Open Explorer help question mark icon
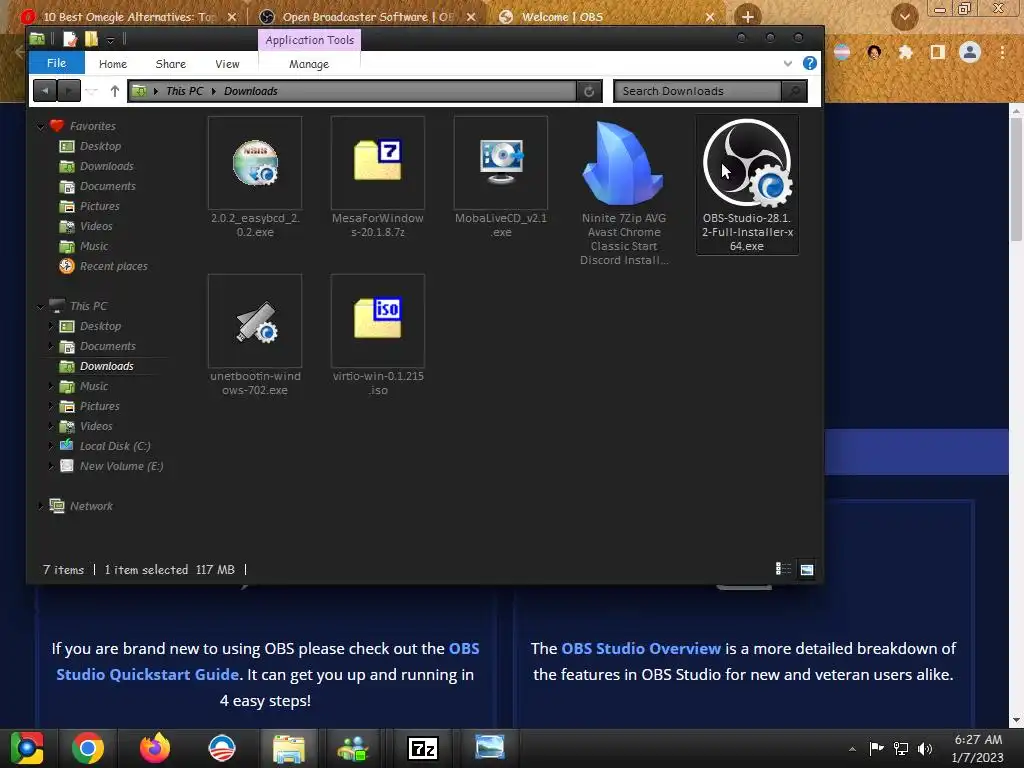 809,63
